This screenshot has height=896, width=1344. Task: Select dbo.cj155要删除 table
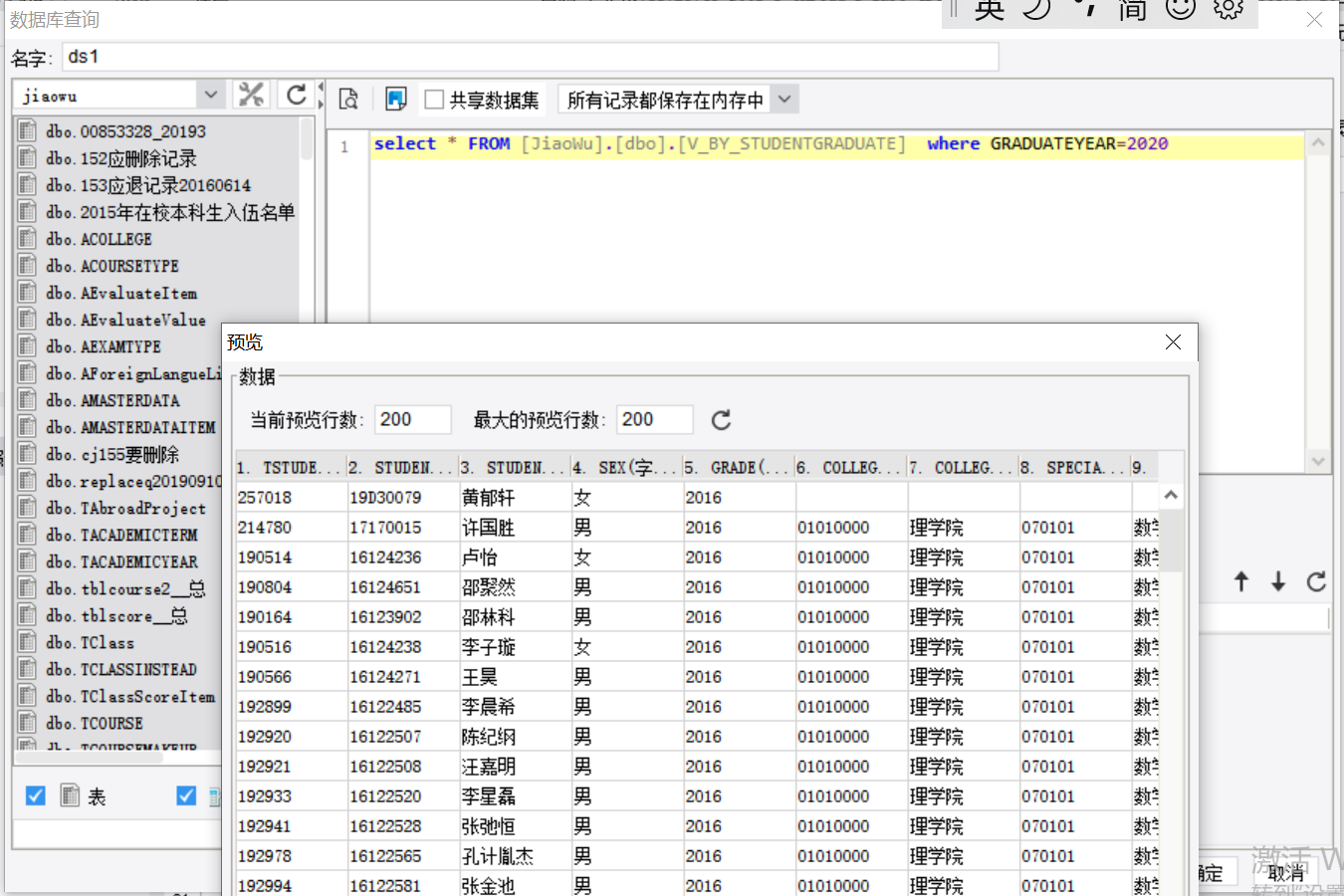(112, 454)
